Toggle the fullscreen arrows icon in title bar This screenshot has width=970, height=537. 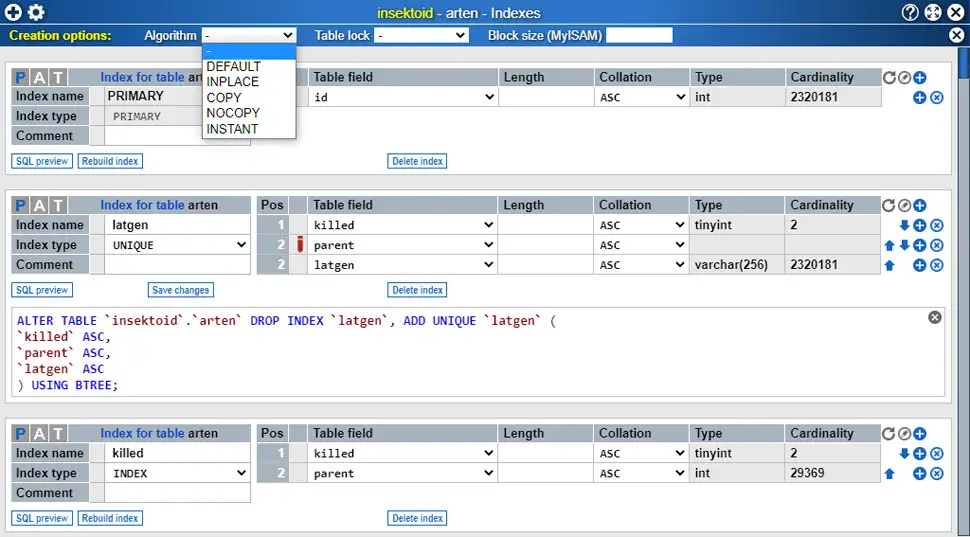pyautogui.click(x=933, y=12)
